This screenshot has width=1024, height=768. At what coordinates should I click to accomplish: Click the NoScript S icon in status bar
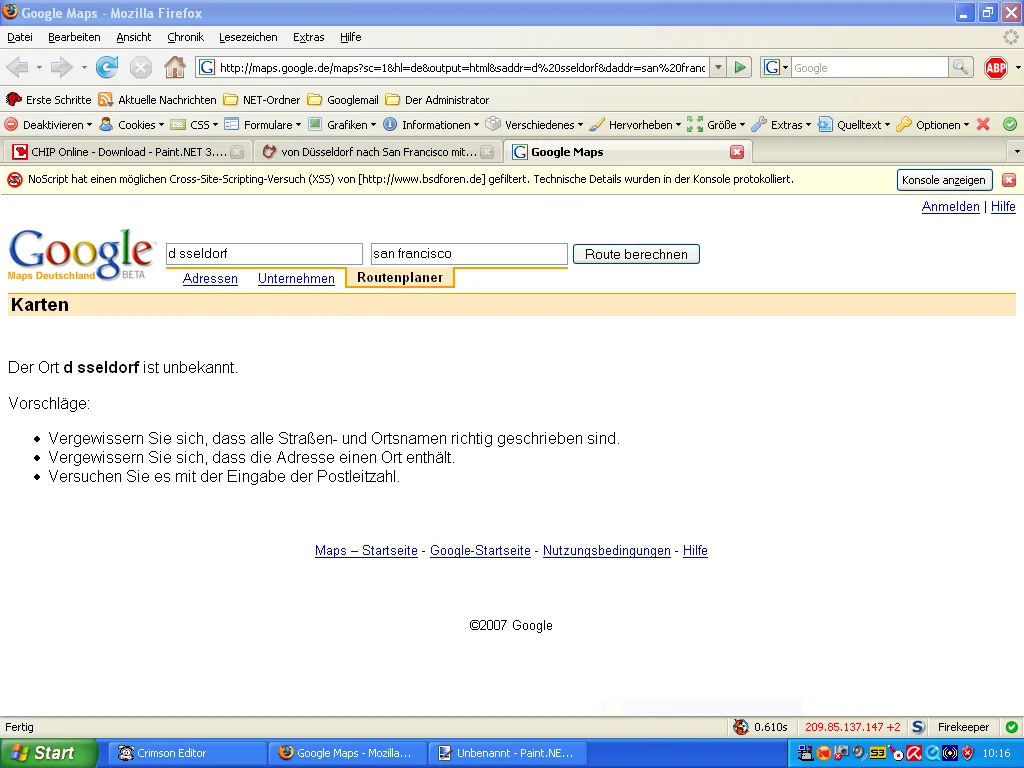pos(918,727)
